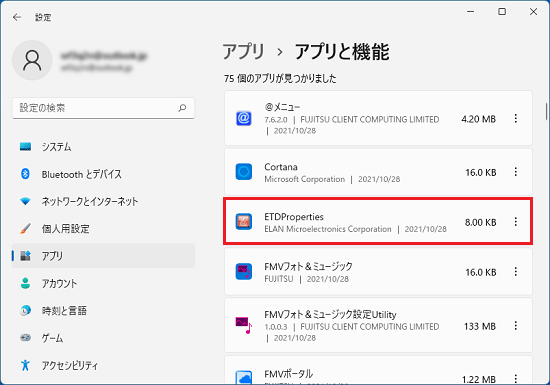
Task: Click the 個人用設定 brush icon
Action: point(25,229)
